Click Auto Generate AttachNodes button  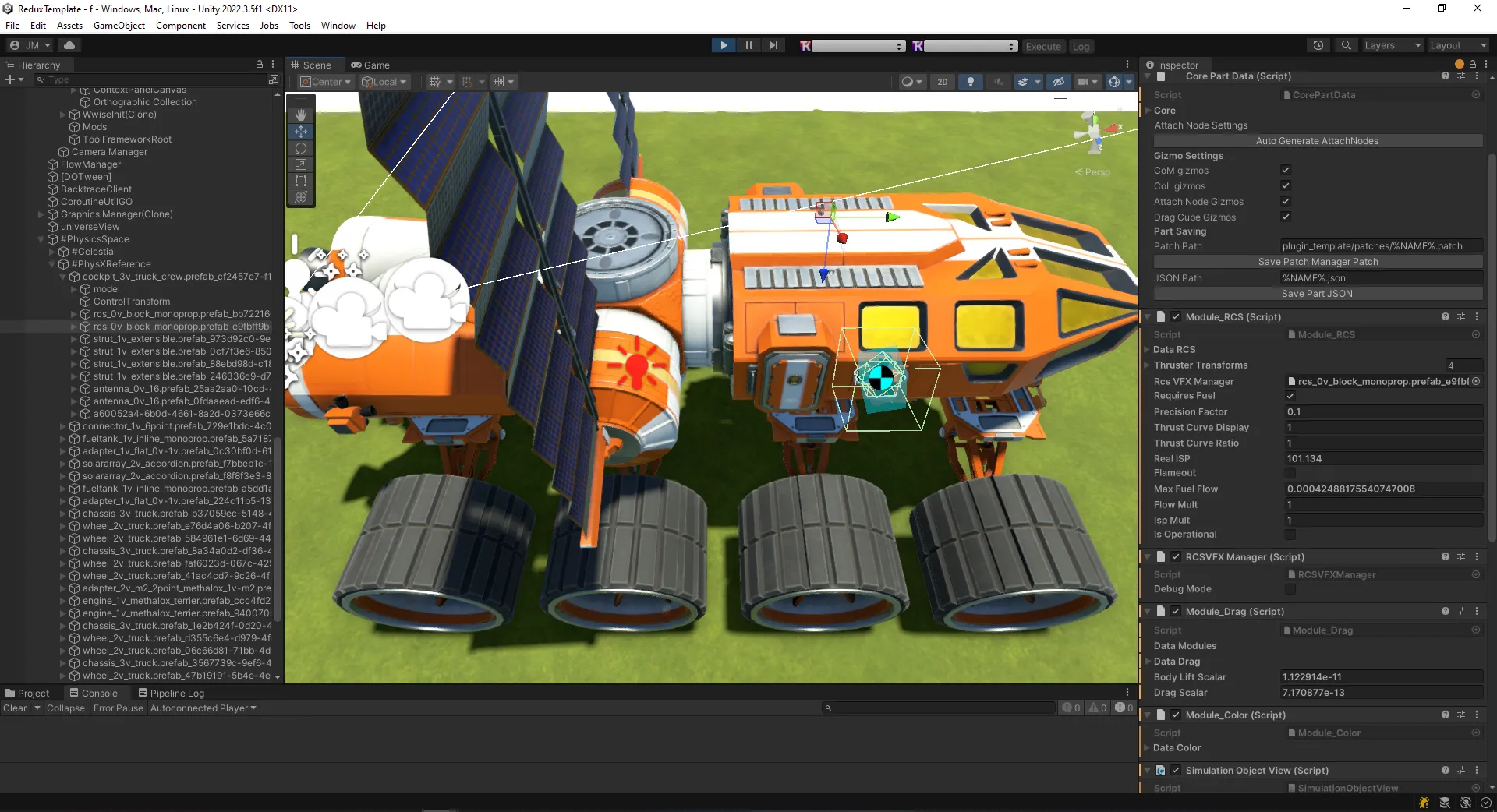(1317, 141)
